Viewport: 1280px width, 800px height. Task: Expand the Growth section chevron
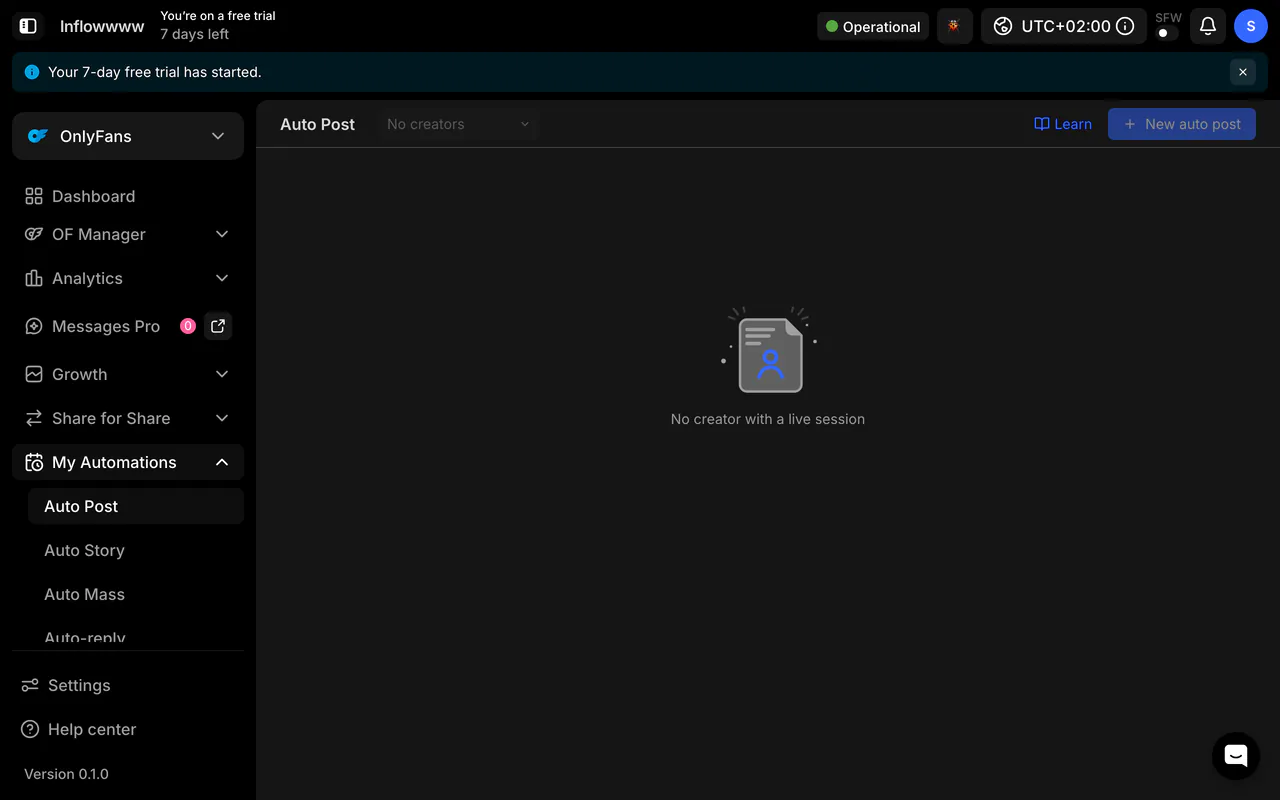point(222,374)
